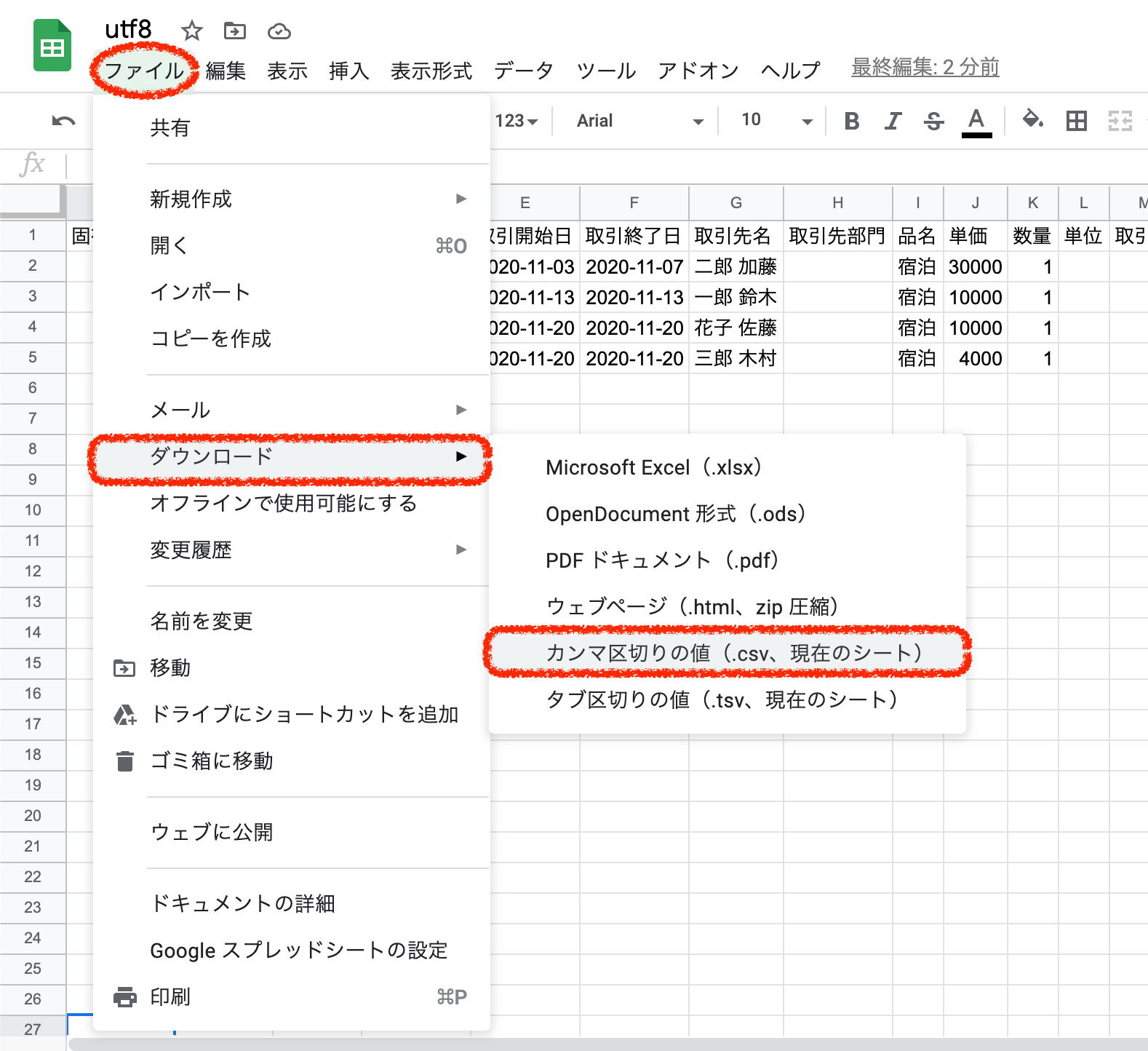Click the Google Sheets home icon
Image resolution: width=1148 pixels, height=1051 pixels.
tap(52, 47)
